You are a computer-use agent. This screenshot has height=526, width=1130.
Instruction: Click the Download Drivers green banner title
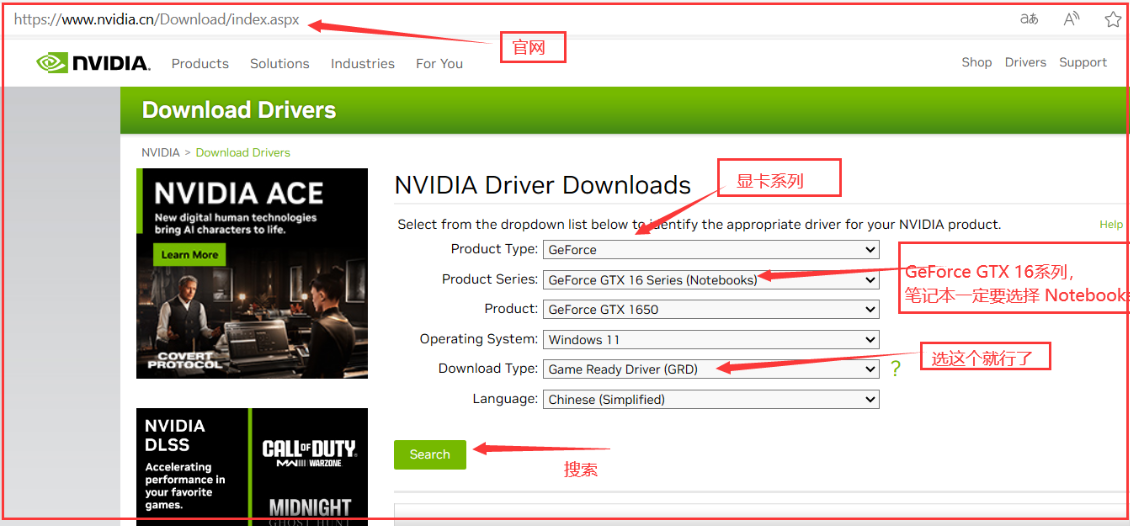click(239, 110)
